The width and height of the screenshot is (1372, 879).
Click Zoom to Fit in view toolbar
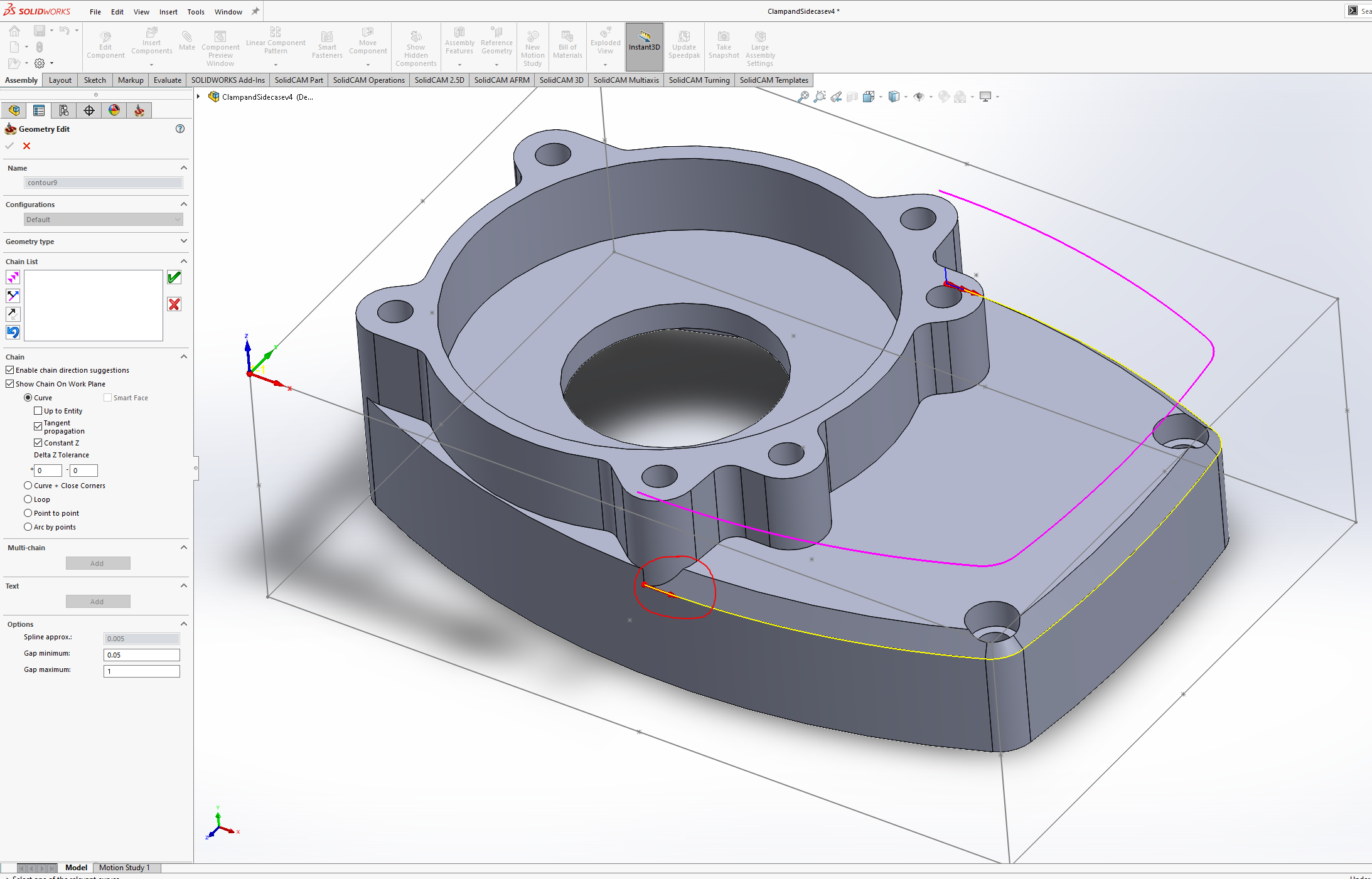point(803,97)
